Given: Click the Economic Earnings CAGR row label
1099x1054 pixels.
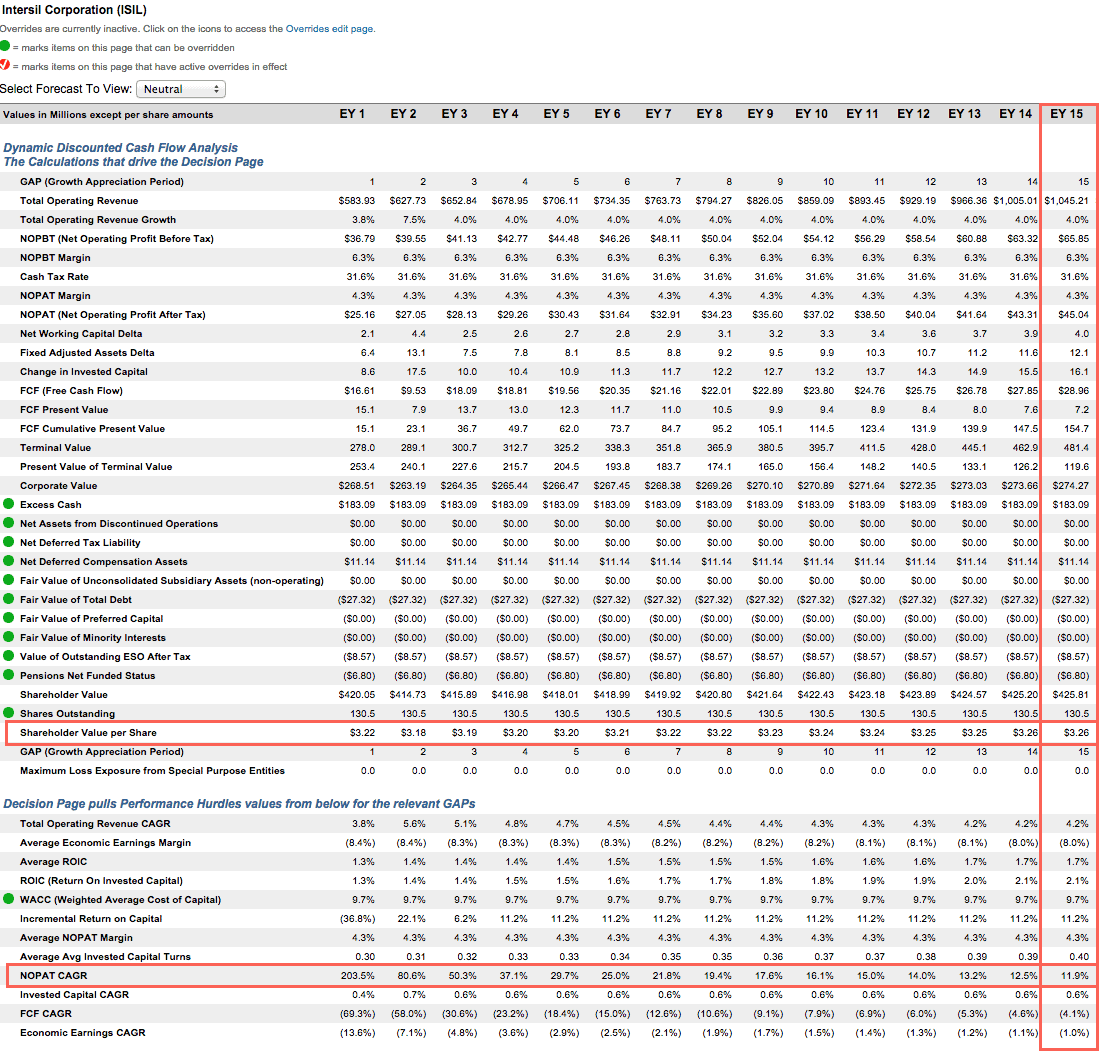Looking at the screenshot, I should pos(83,1032).
